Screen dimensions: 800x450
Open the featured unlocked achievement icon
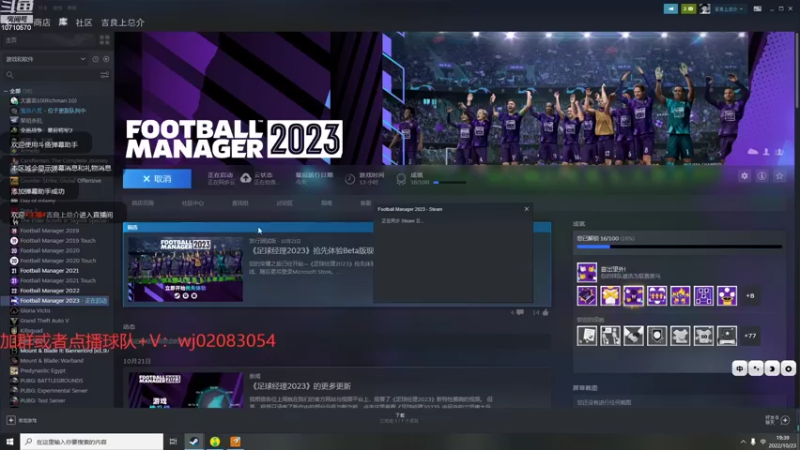[x=587, y=272]
